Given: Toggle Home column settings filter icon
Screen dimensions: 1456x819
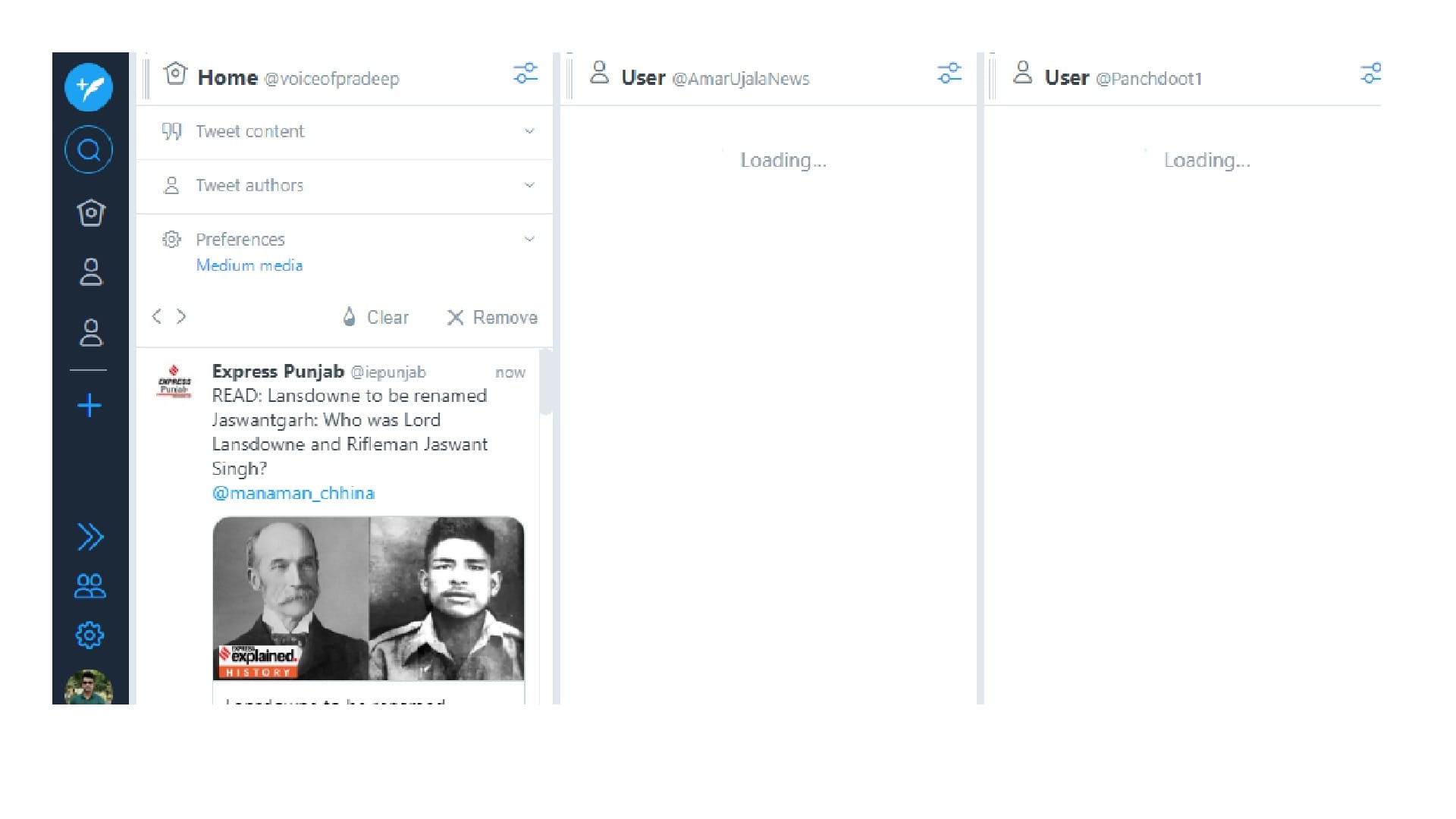Looking at the screenshot, I should pyautogui.click(x=526, y=74).
